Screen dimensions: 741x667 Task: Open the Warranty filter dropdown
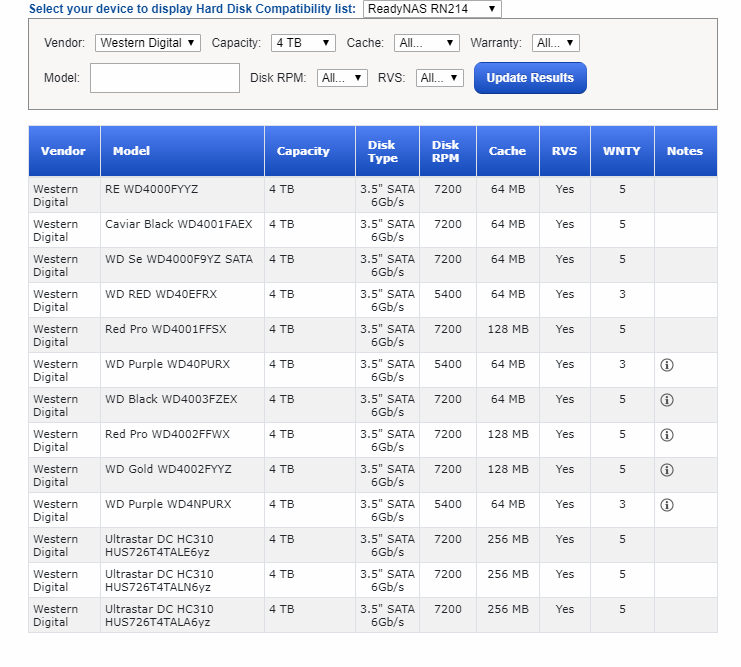pyautogui.click(x=555, y=43)
